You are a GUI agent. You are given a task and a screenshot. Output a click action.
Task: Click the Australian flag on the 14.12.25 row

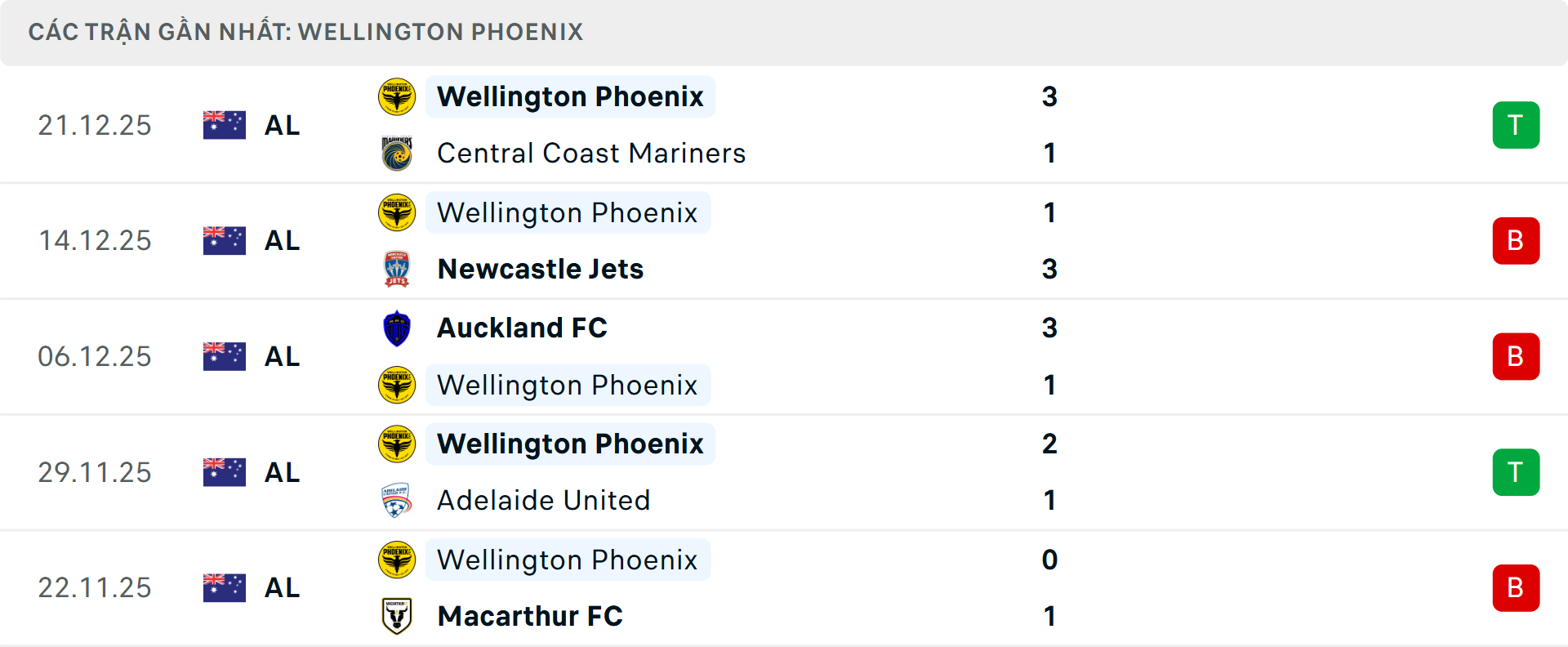[x=224, y=240]
